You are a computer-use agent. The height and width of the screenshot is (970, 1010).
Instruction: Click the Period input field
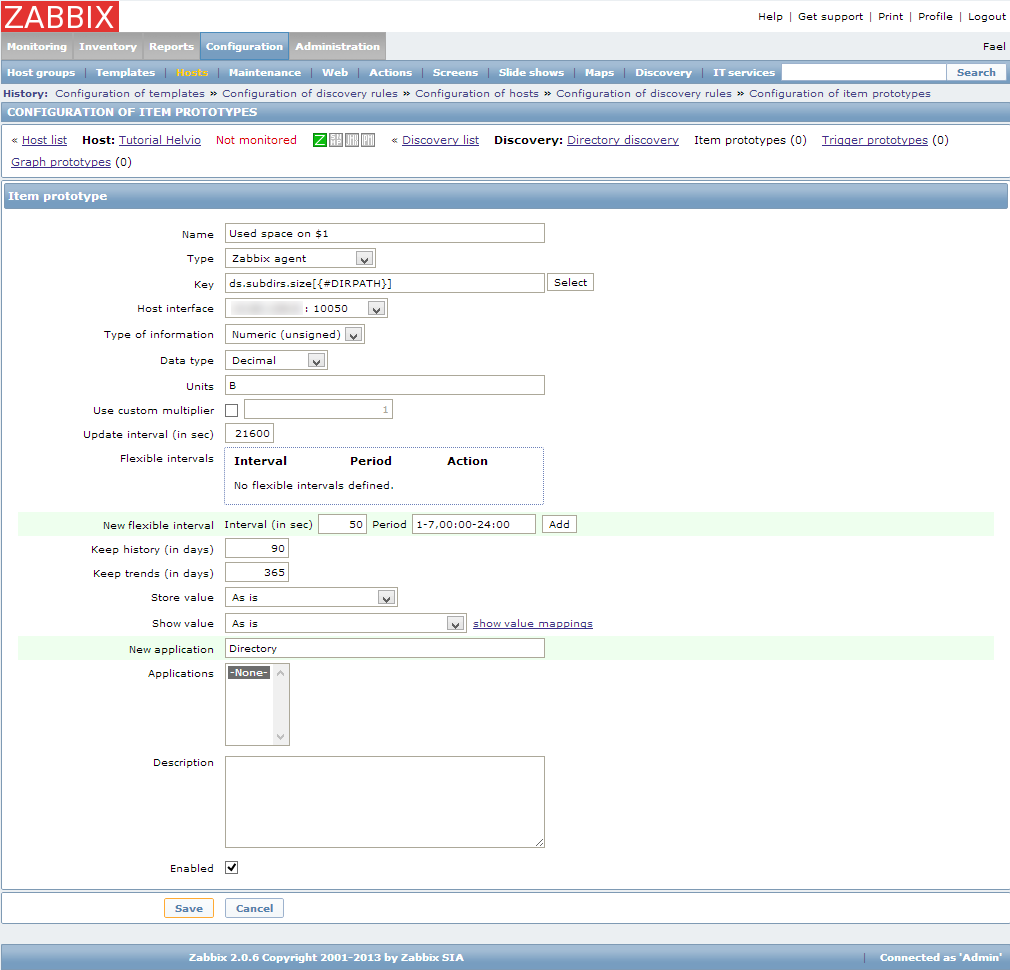[473, 524]
